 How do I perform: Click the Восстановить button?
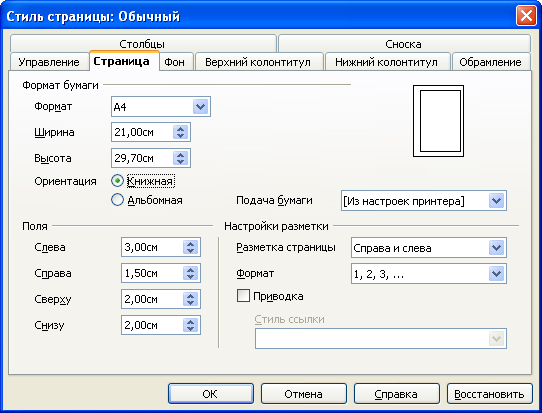[x=490, y=394]
